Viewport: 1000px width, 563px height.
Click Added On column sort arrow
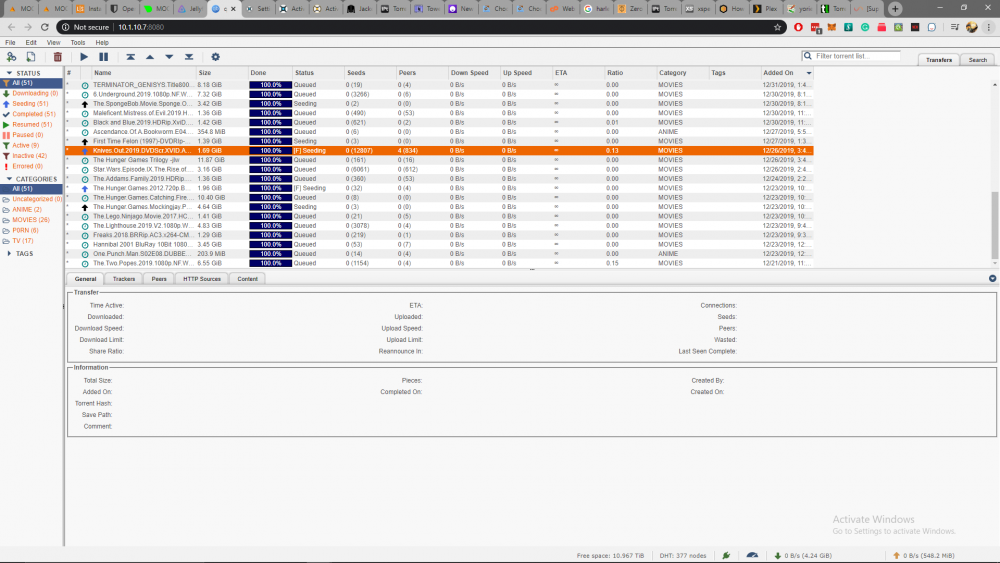point(809,73)
